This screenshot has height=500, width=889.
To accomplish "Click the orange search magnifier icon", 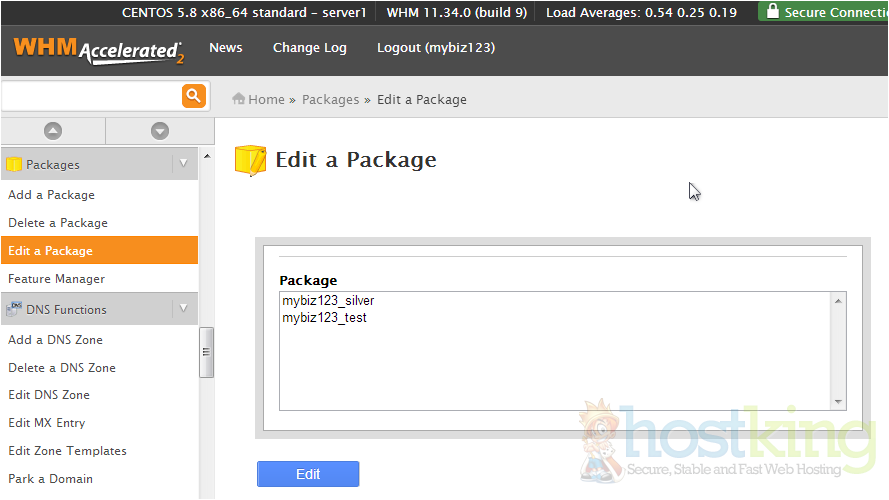I will [193, 96].
